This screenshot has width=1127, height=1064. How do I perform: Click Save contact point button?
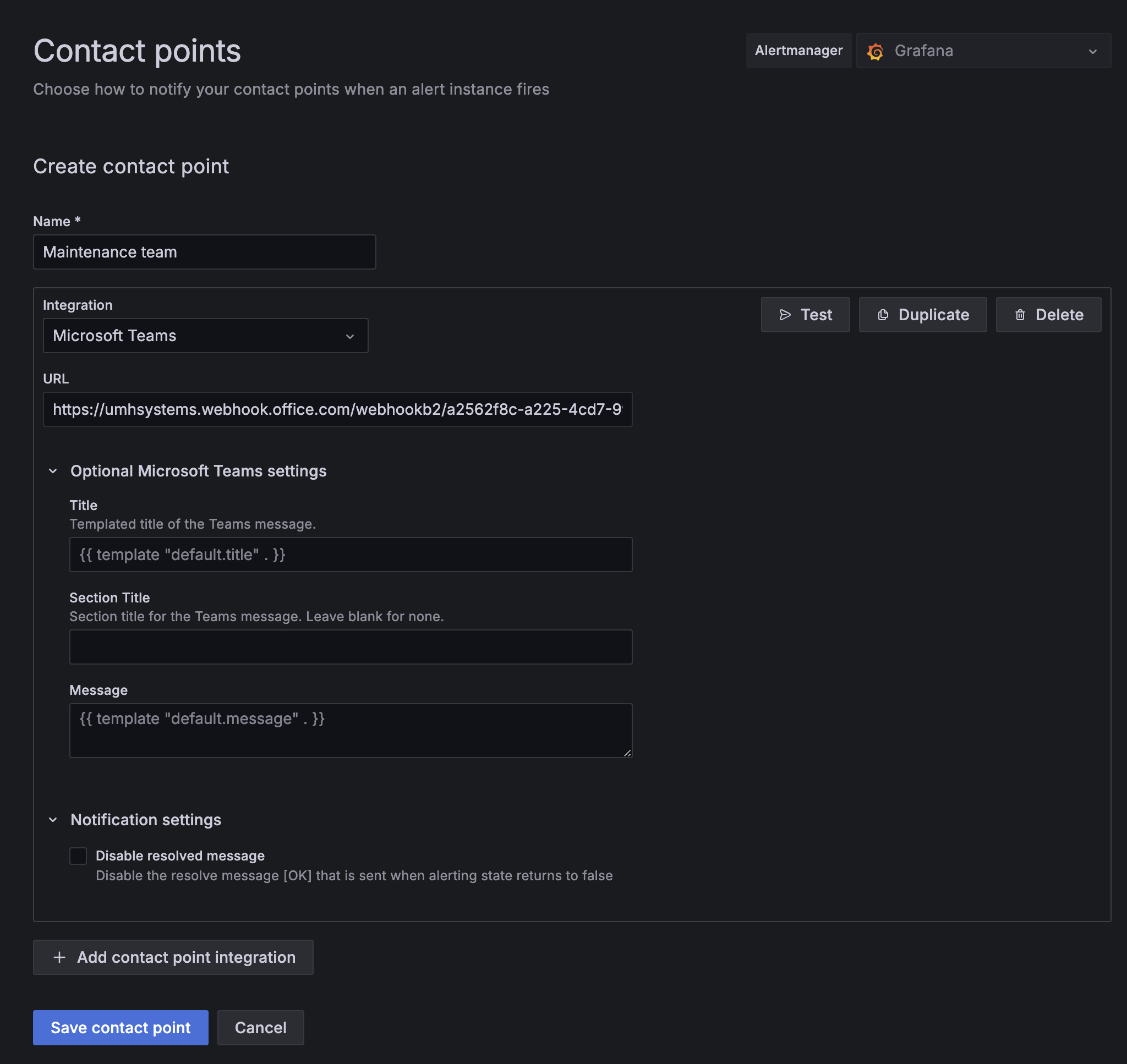point(121,1027)
